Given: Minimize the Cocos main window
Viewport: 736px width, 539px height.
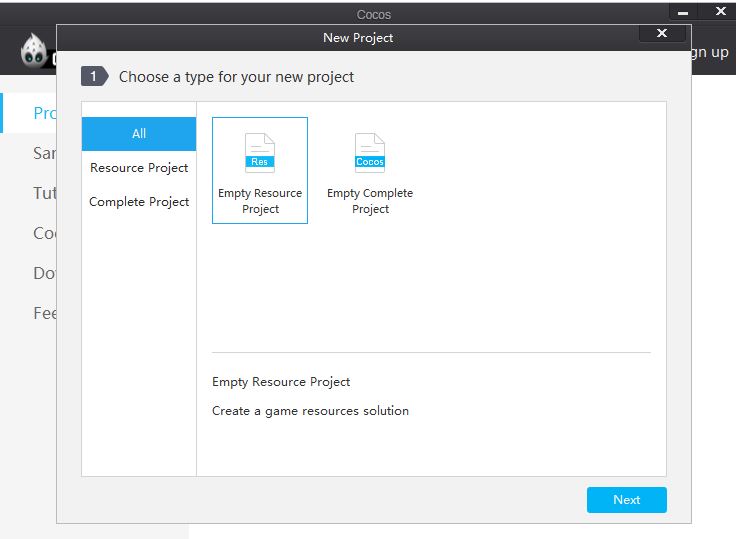Looking at the screenshot, I should (x=683, y=11).
